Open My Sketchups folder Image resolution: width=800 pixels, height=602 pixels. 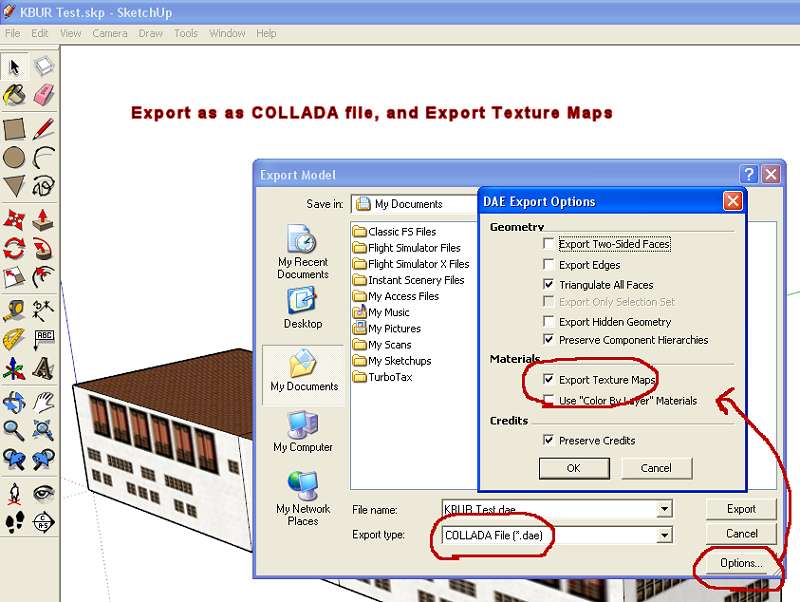(392, 361)
